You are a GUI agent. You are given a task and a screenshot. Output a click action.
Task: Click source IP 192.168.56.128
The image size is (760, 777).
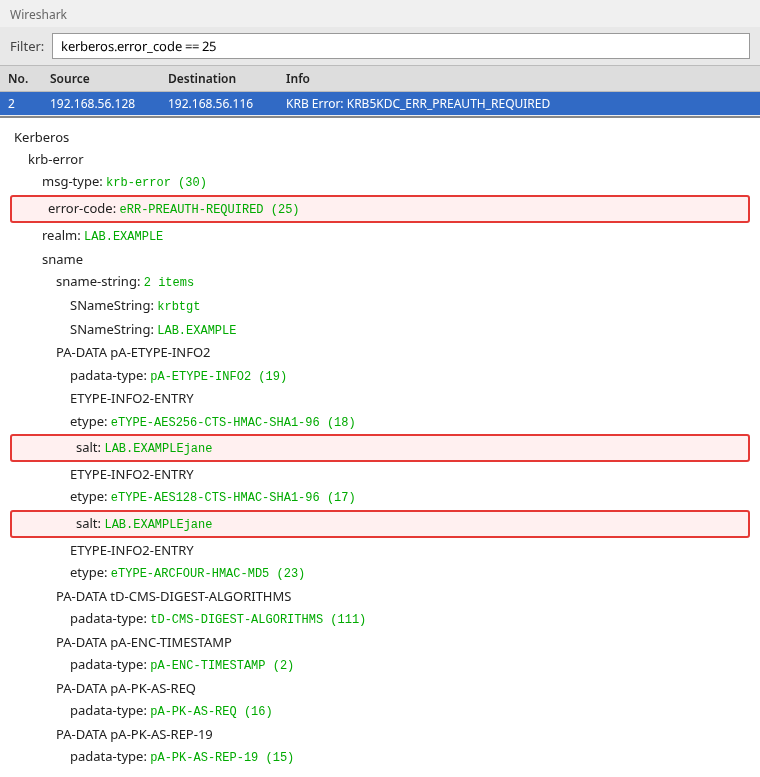92,104
